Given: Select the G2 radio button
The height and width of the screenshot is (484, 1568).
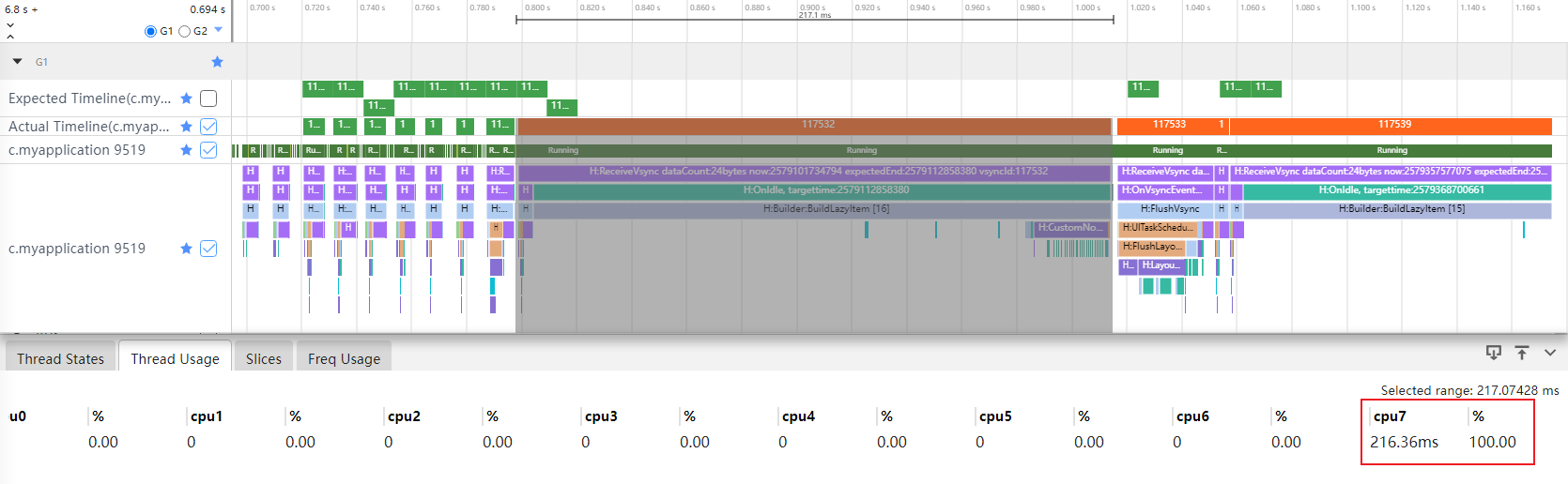Looking at the screenshot, I should tap(185, 31).
